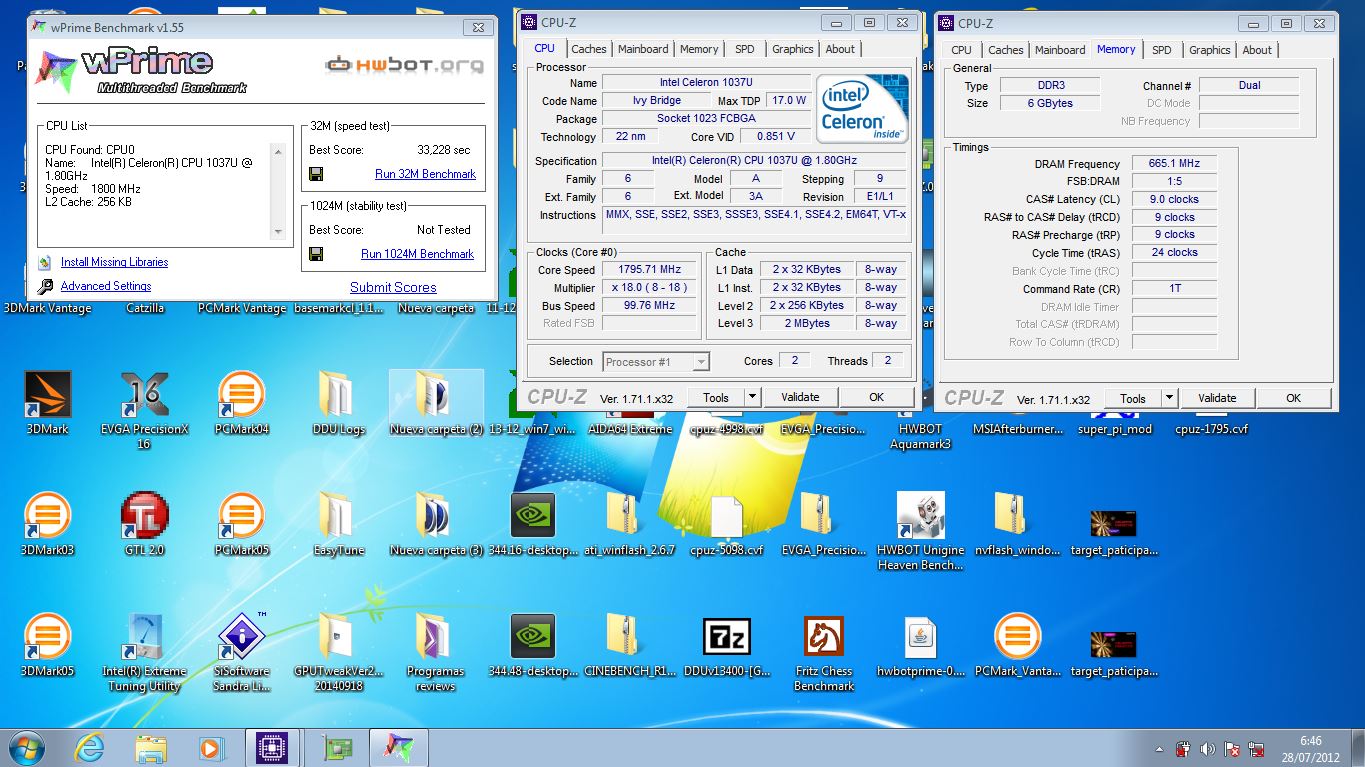Switch to CPU-Z taskbar item

[x=273, y=747]
